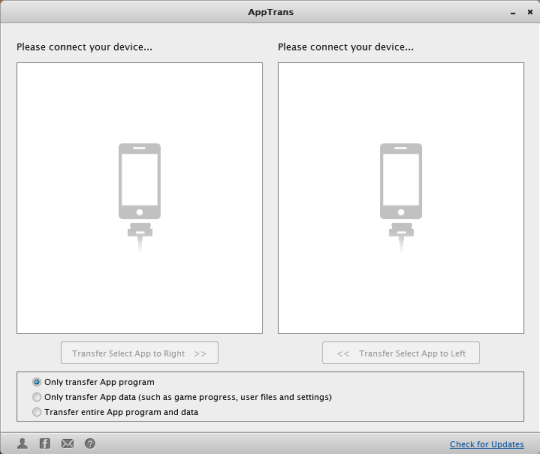Open the Facebook page icon

click(x=45, y=443)
